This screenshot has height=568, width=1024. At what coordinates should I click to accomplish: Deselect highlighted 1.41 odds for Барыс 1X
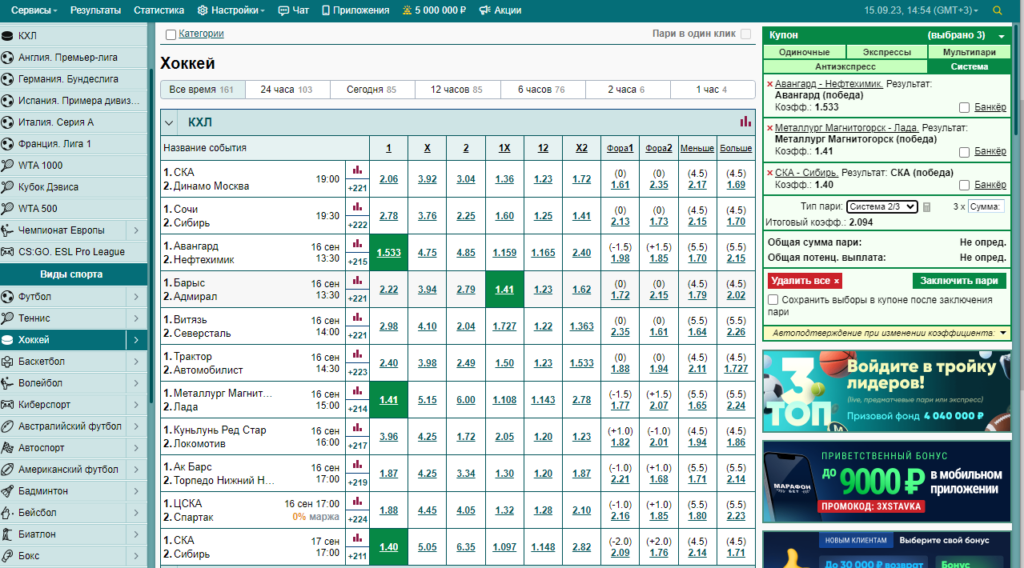504,289
